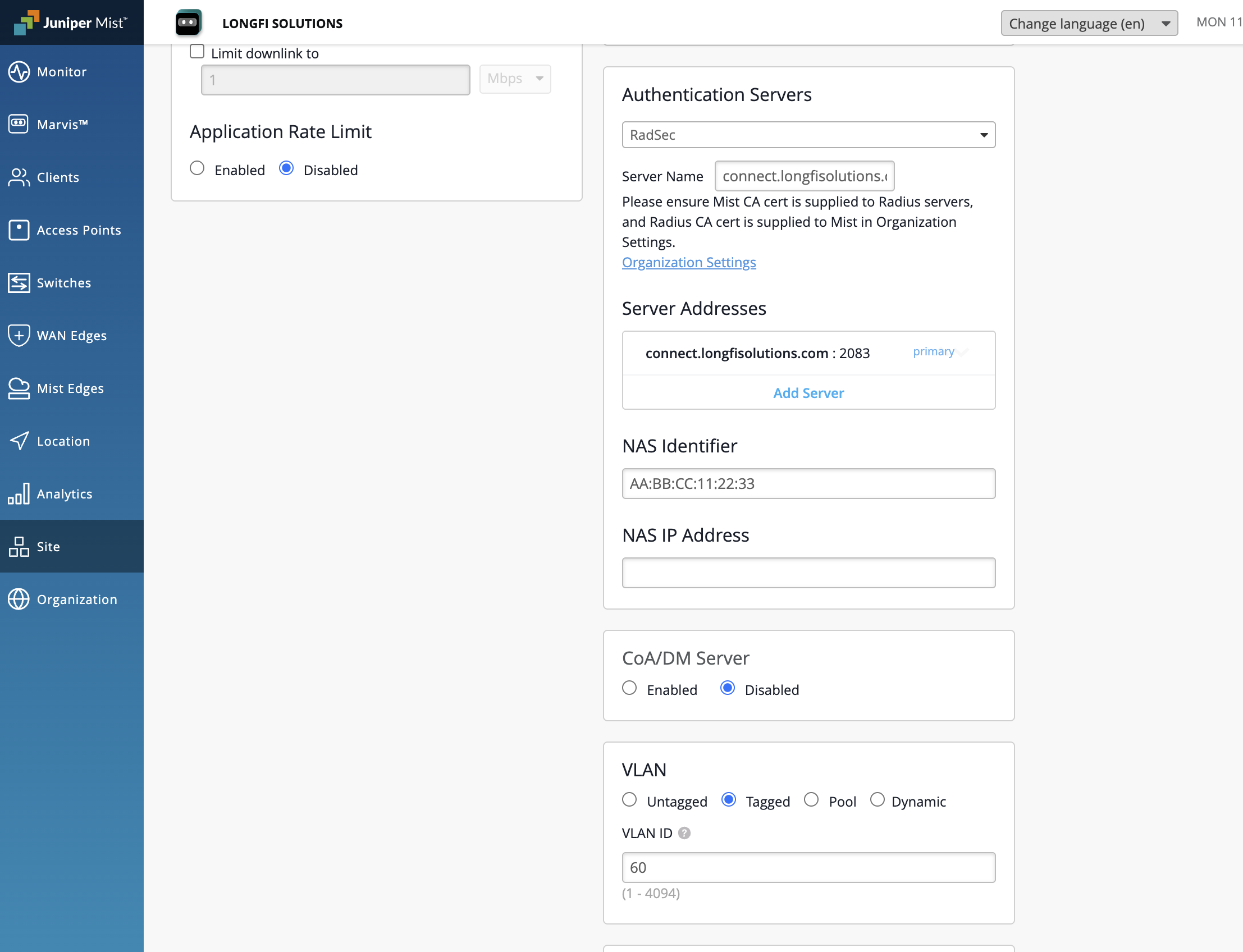Viewport: 1243px width, 952px height.
Task: Click the Mist Edges cloud icon
Action: click(19, 388)
